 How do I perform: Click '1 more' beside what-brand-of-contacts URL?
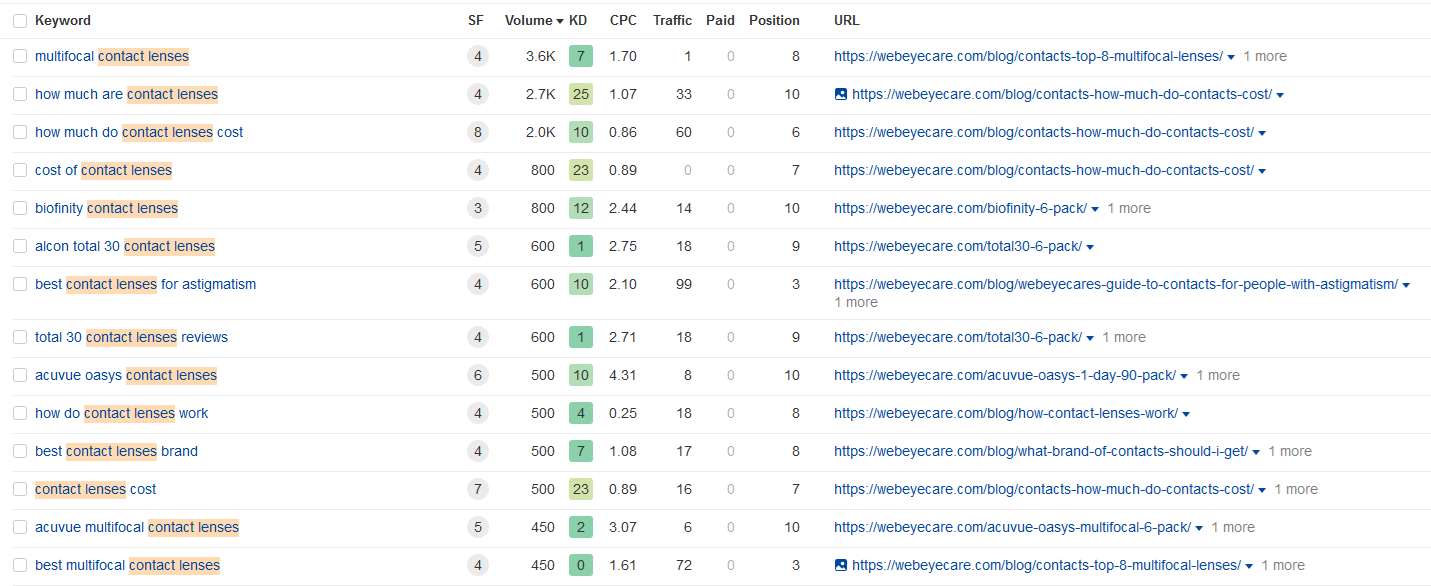pos(1289,451)
